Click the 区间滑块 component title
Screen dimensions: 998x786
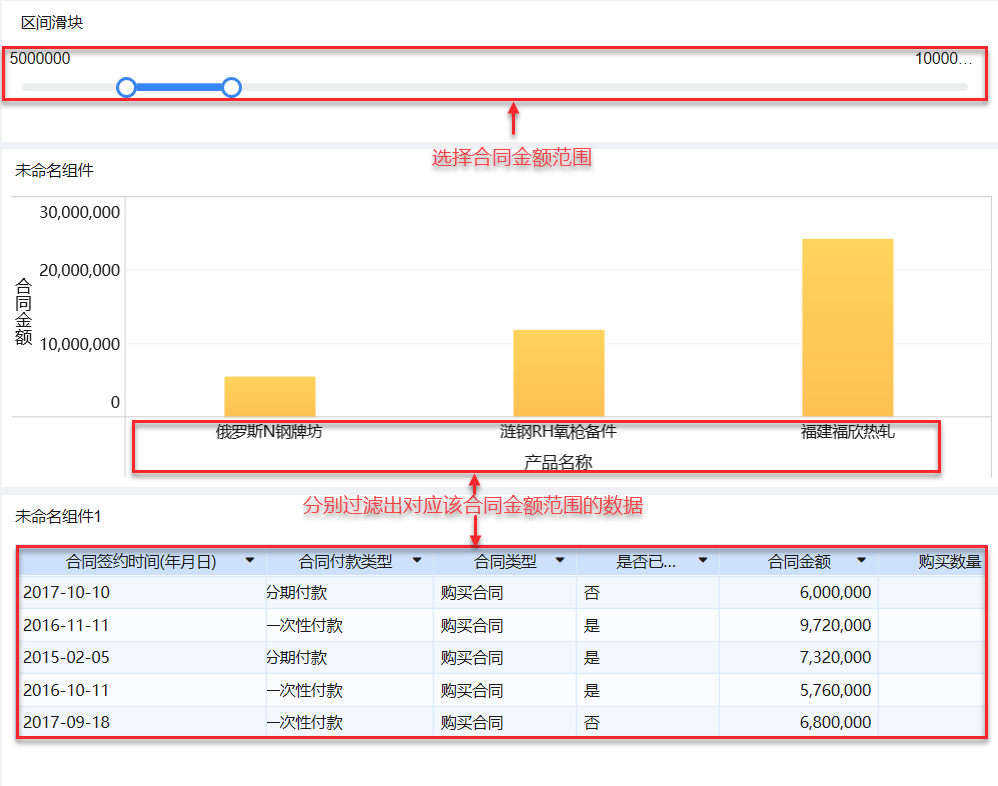click(52, 23)
